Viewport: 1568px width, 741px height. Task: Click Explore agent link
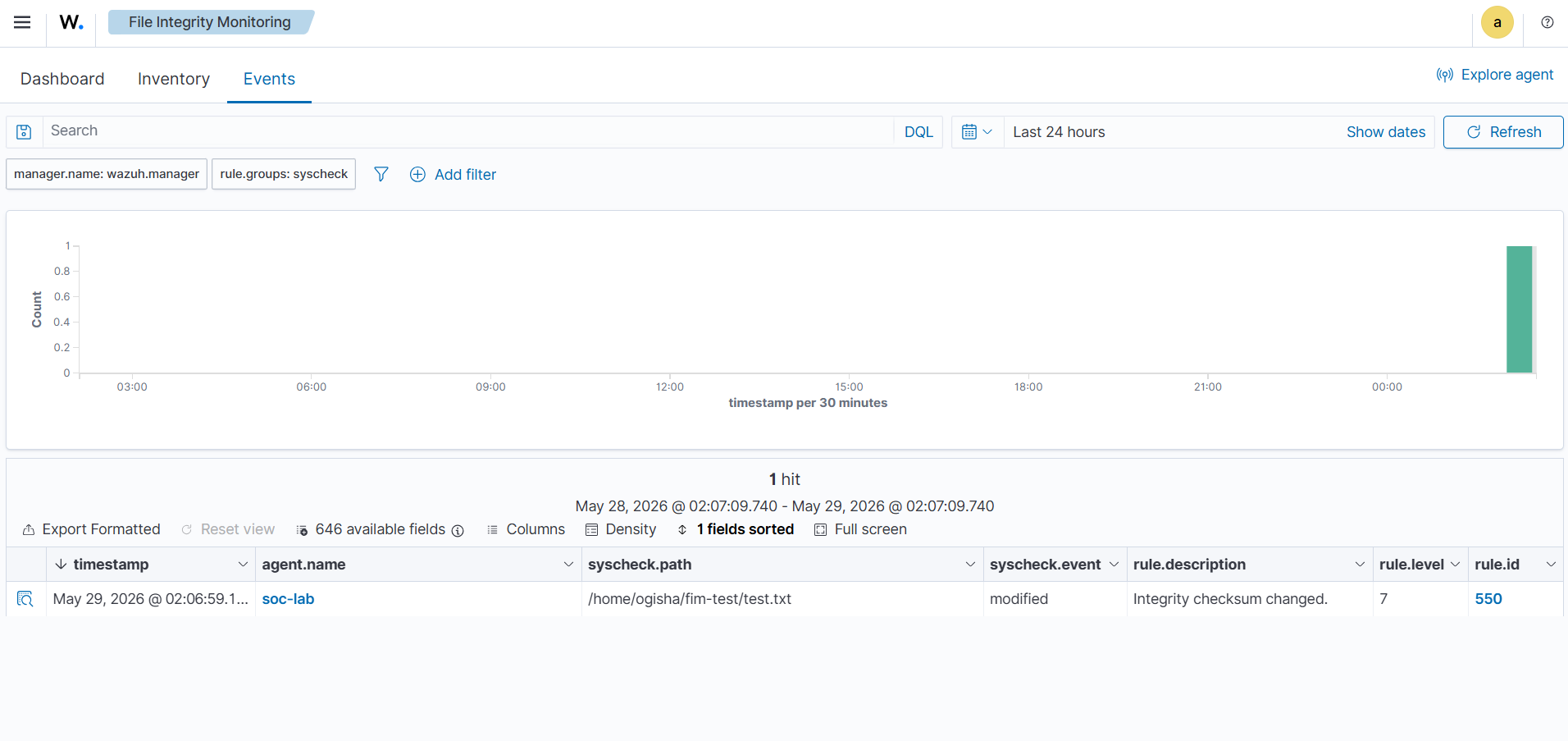pyautogui.click(x=1495, y=75)
